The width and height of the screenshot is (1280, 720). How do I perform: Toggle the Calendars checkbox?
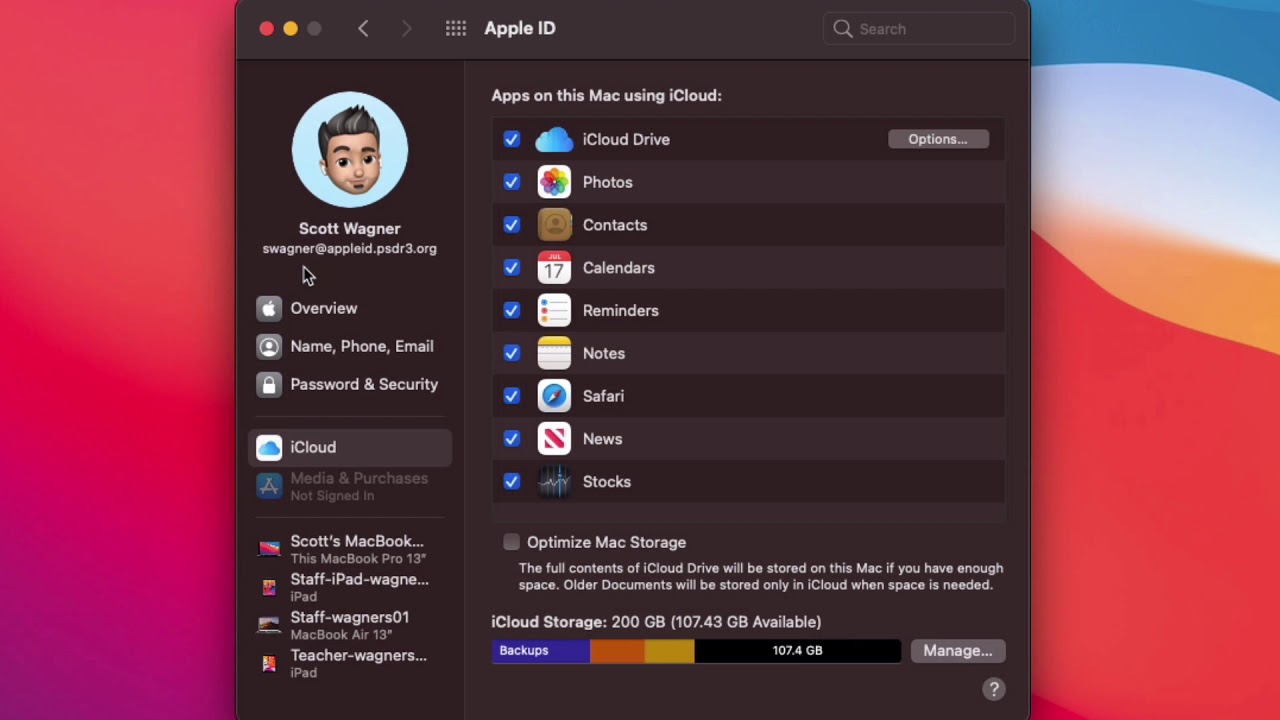coord(512,268)
